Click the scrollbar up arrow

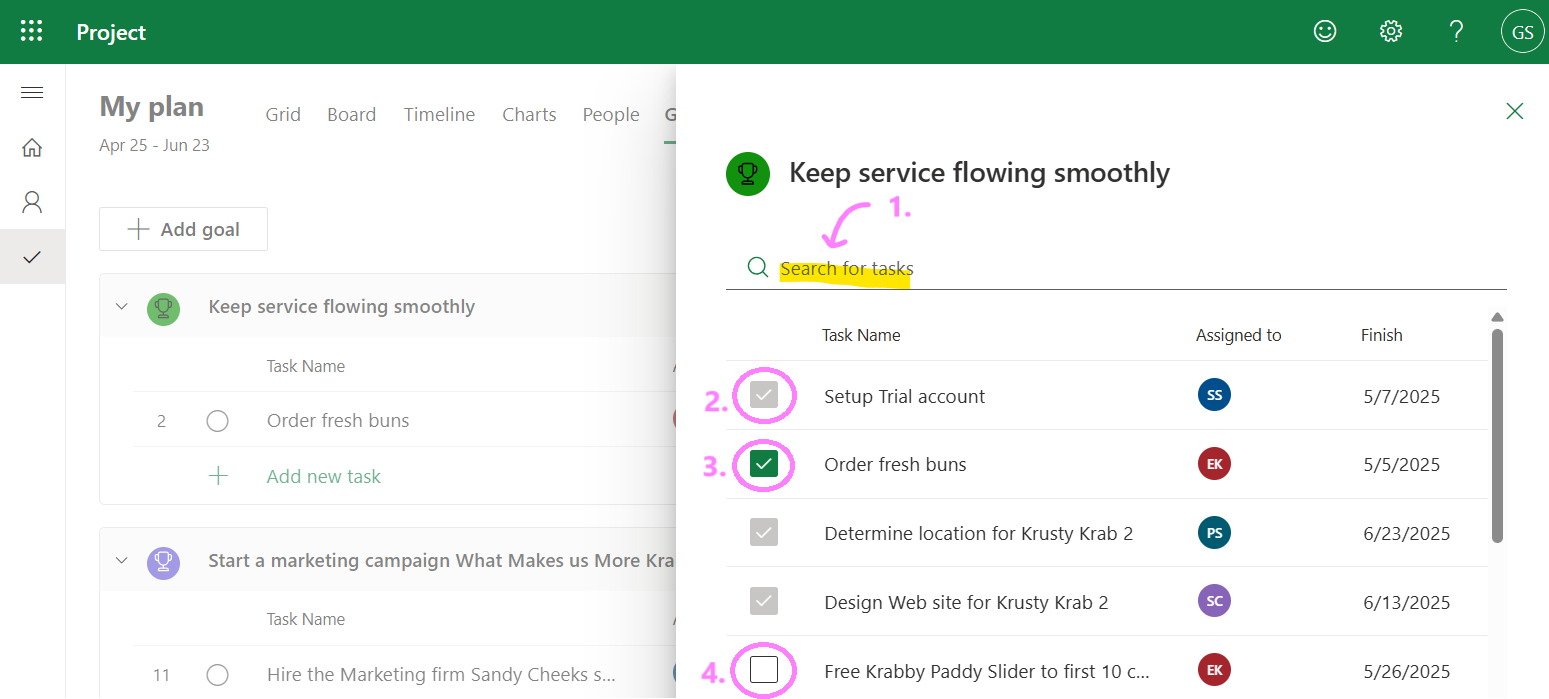(x=1497, y=317)
